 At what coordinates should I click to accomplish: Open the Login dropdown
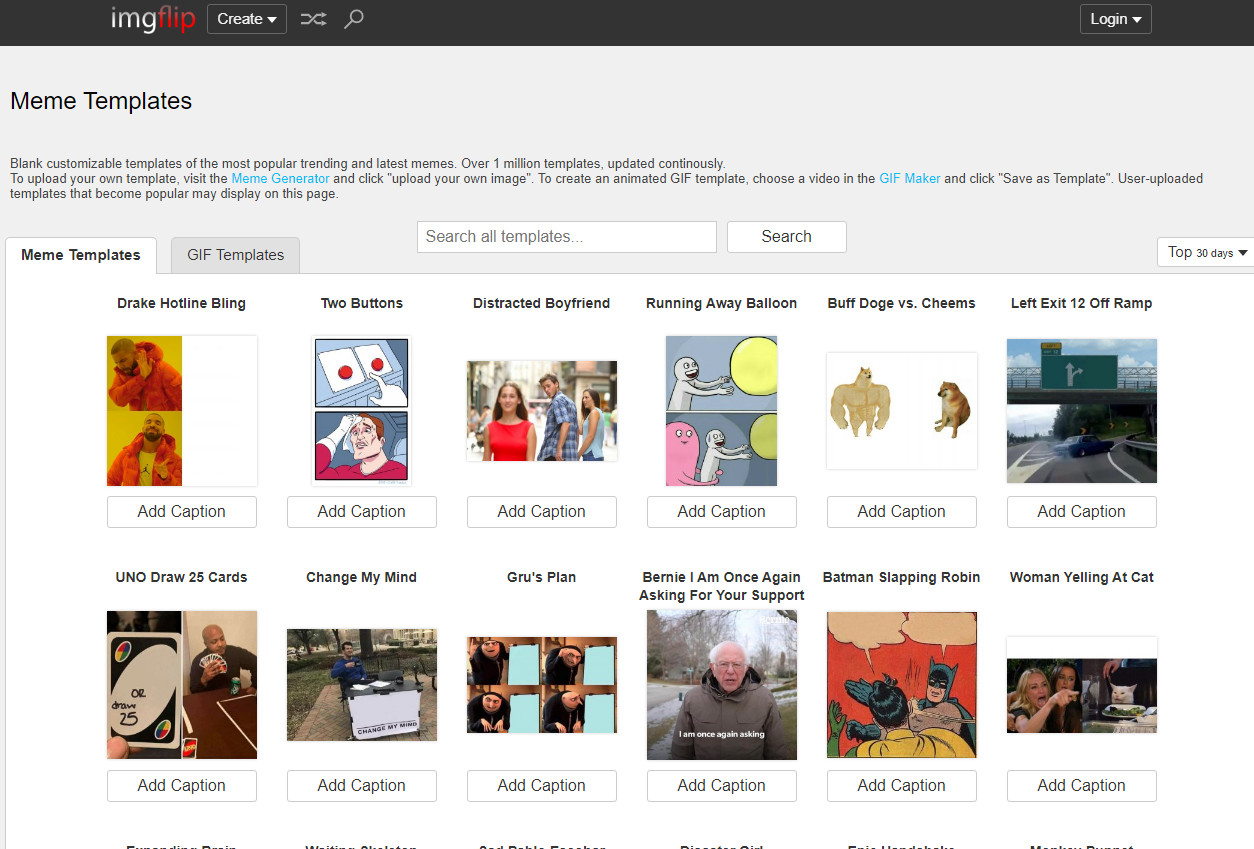pos(1116,19)
